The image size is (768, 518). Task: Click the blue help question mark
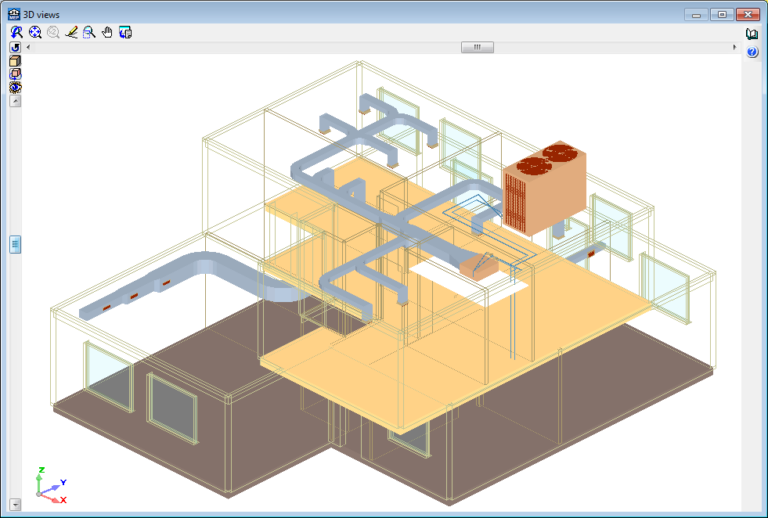[752, 51]
